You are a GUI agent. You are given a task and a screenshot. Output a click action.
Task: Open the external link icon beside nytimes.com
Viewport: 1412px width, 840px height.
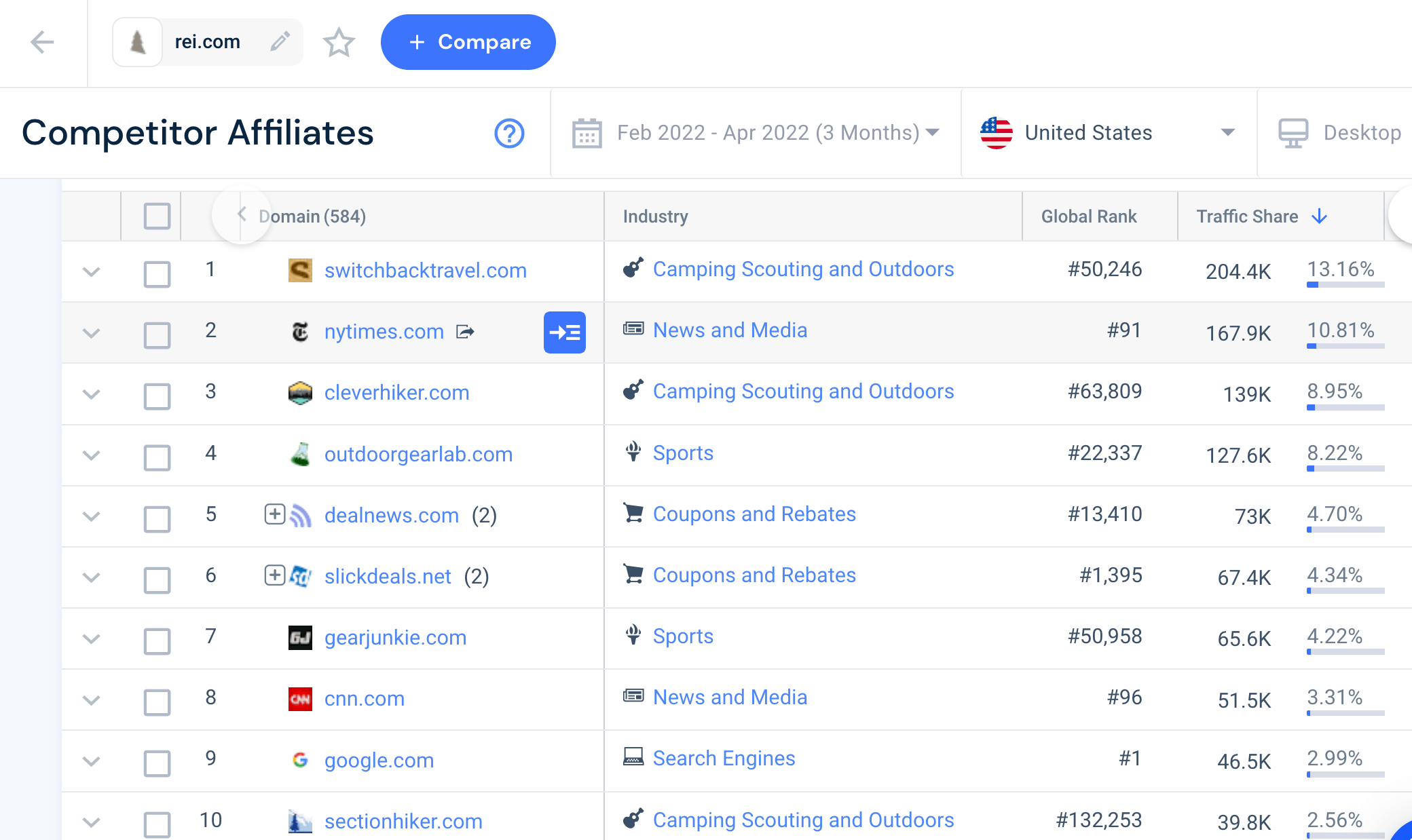[x=466, y=332]
